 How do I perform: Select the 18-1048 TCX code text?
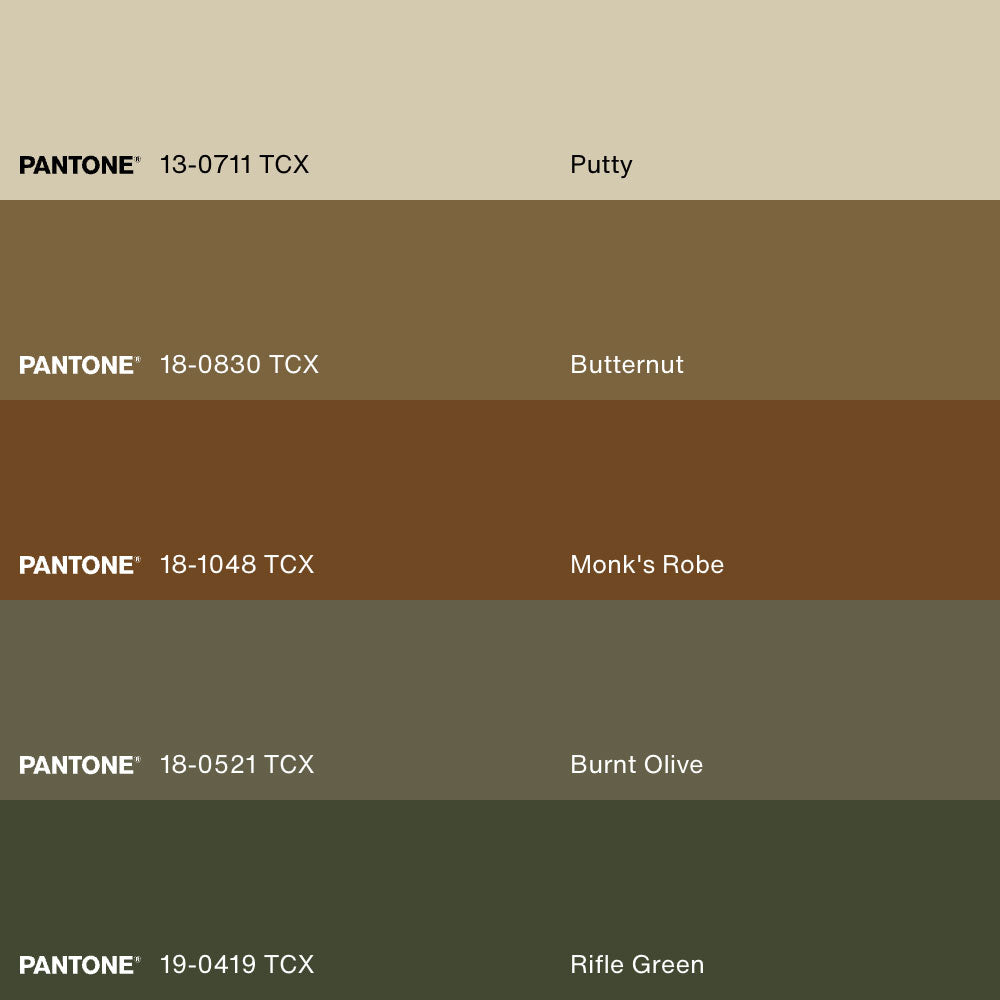(237, 565)
